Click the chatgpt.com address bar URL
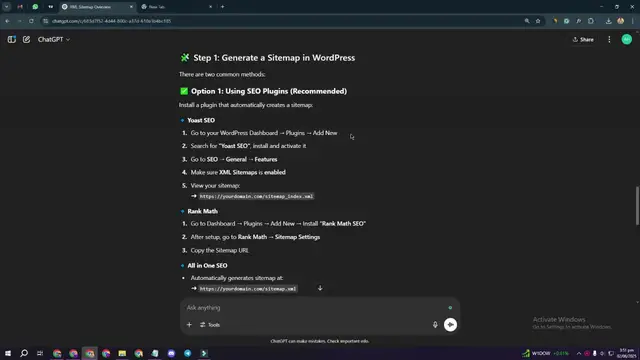The height and width of the screenshot is (360, 640). pyautogui.click(x=111, y=21)
